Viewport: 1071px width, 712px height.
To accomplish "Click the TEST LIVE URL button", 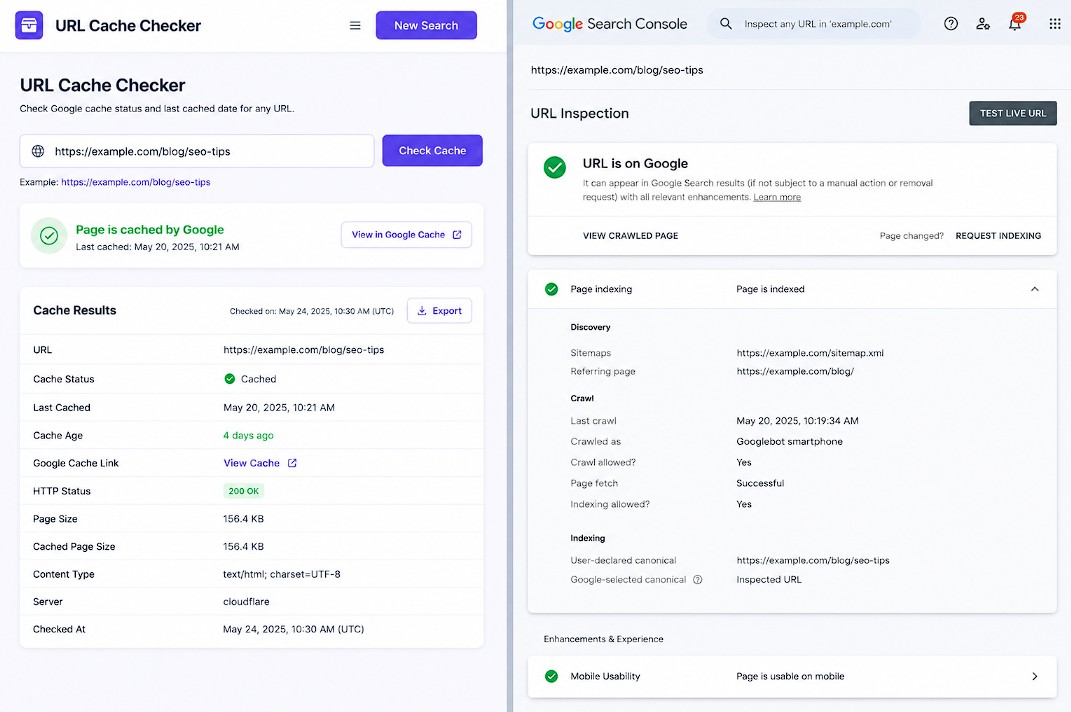I will [1013, 113].
